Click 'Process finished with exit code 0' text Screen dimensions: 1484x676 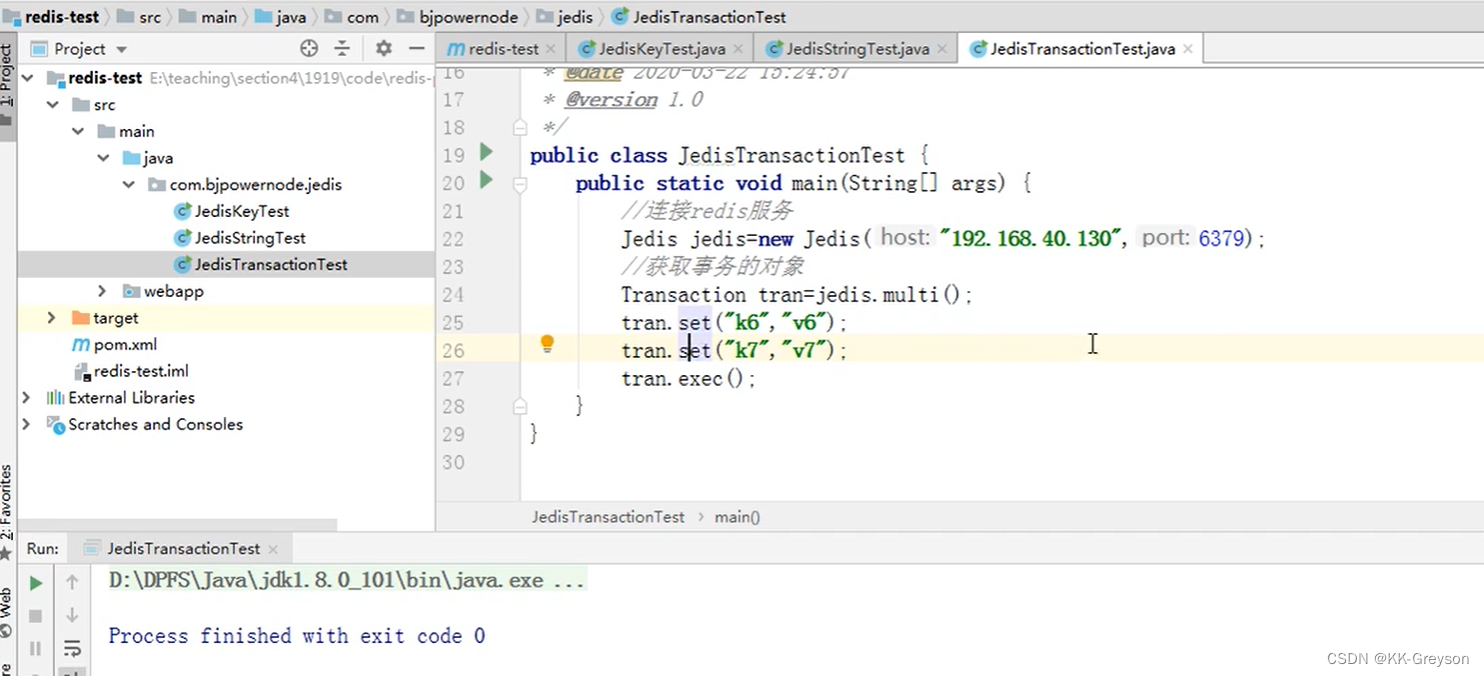click(x=297, y=636)
